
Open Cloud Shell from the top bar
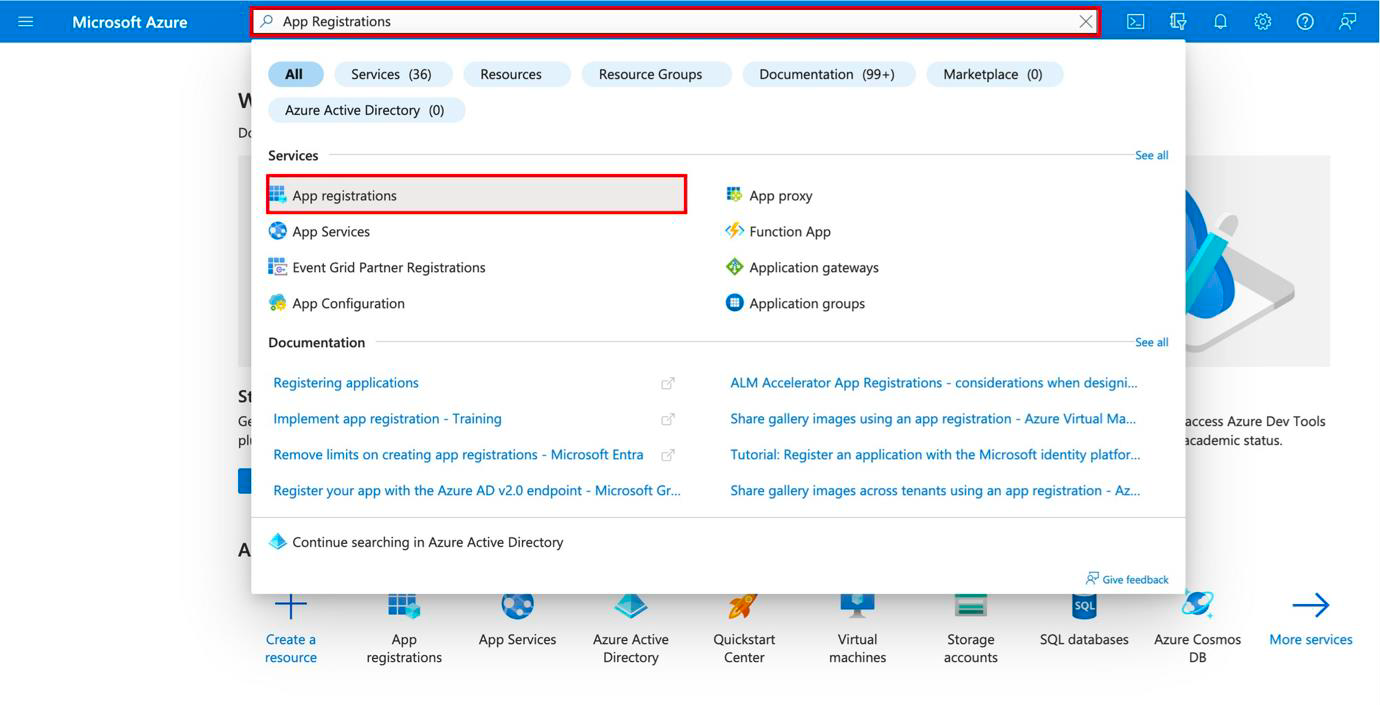(1136, 21)
